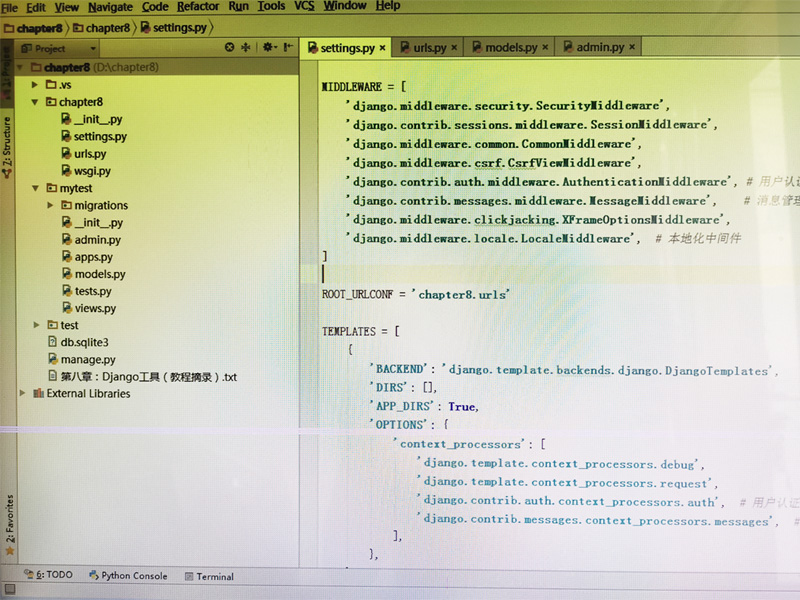
Task: Collapse the chapter8 root project node
Action: tap(20, 67)
